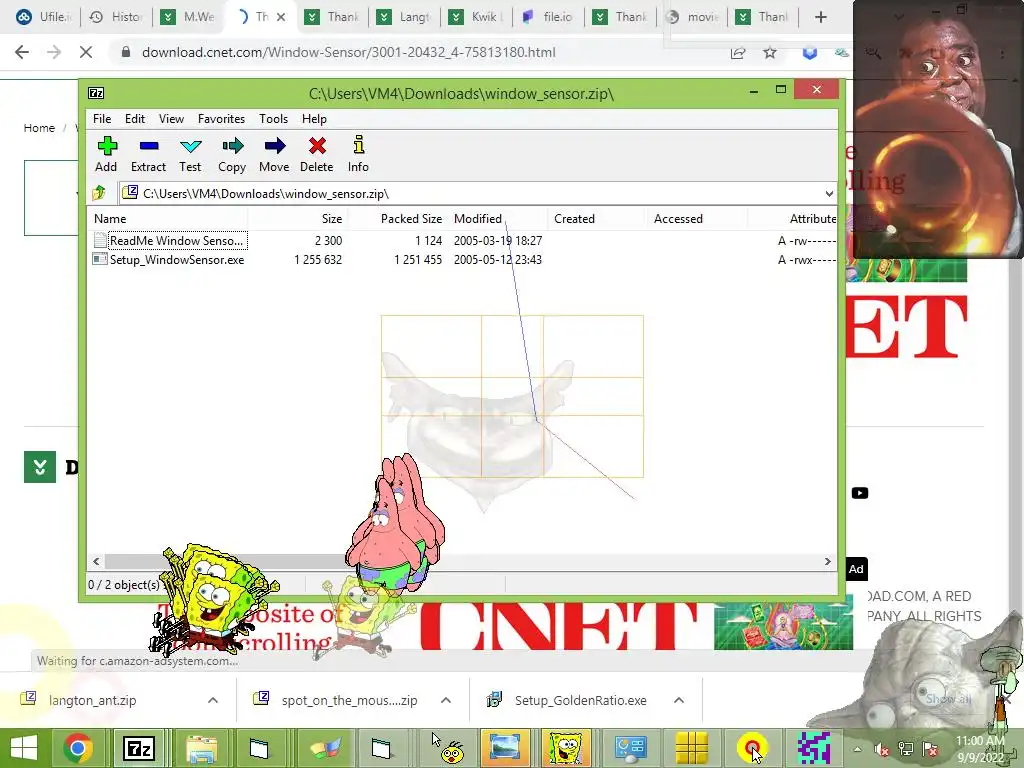1024x768 pixels.
Task: Click the yellow grid icon in taskbar
Action: pos(692,748)
